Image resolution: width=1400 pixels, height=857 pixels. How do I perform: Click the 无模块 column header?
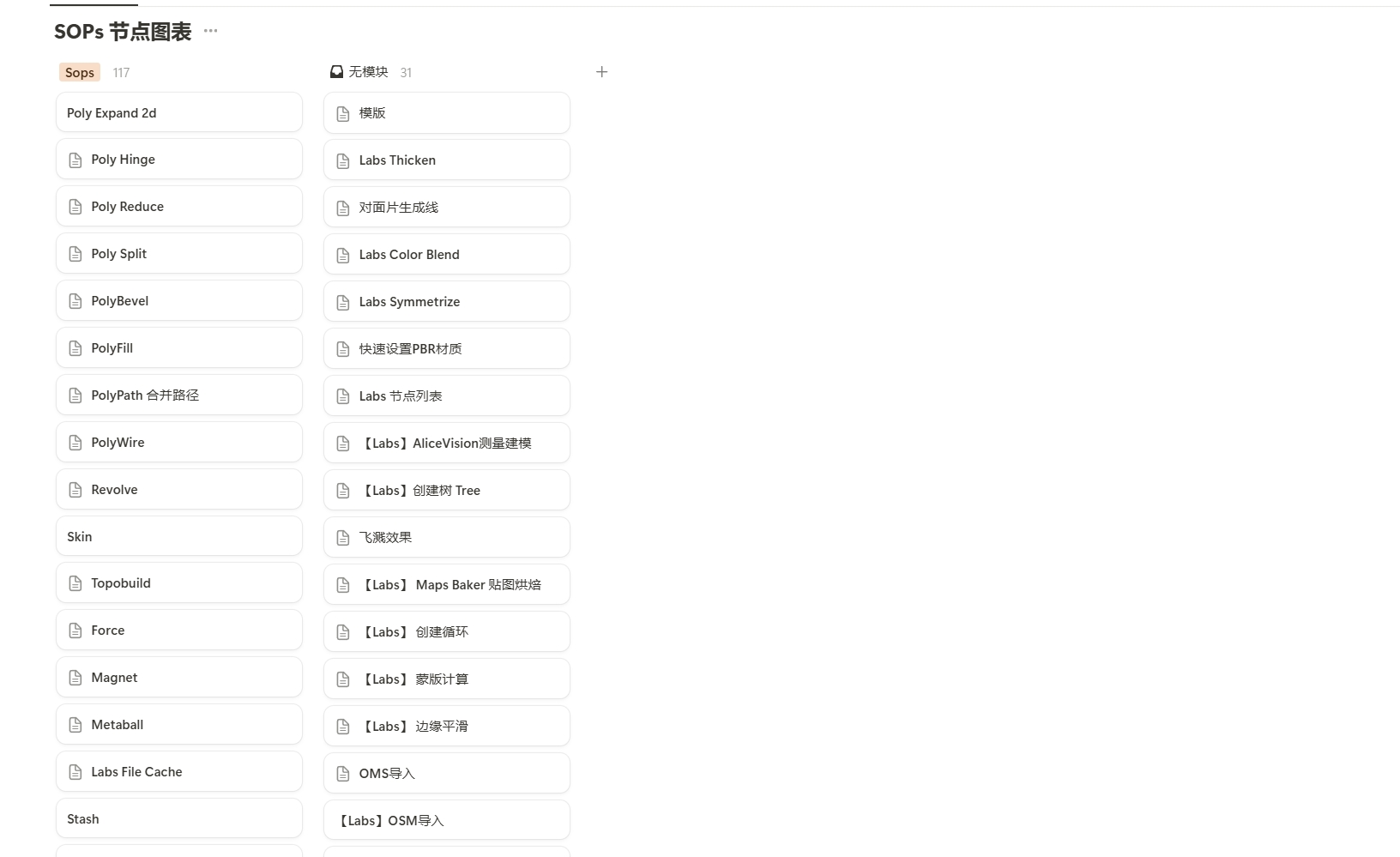click(368, 72)
